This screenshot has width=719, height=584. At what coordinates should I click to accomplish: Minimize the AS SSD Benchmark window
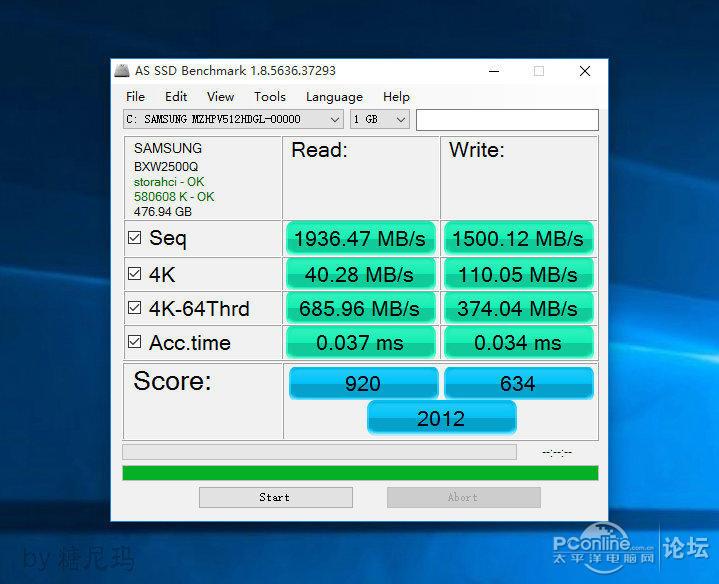pyautogui.click(x=494, y=71)
